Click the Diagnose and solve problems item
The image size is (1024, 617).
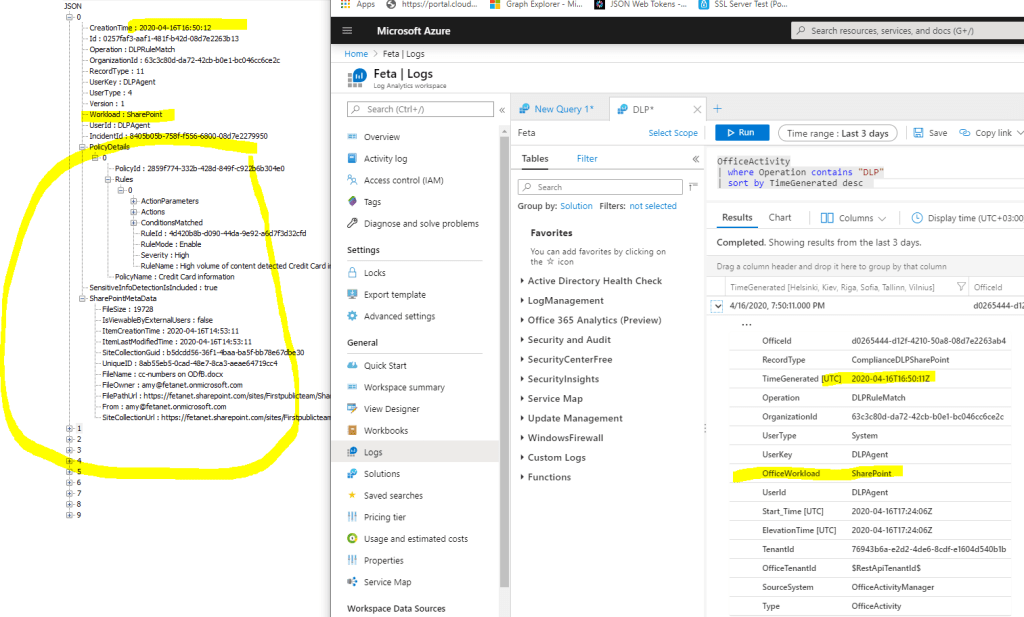coord(352,223)
